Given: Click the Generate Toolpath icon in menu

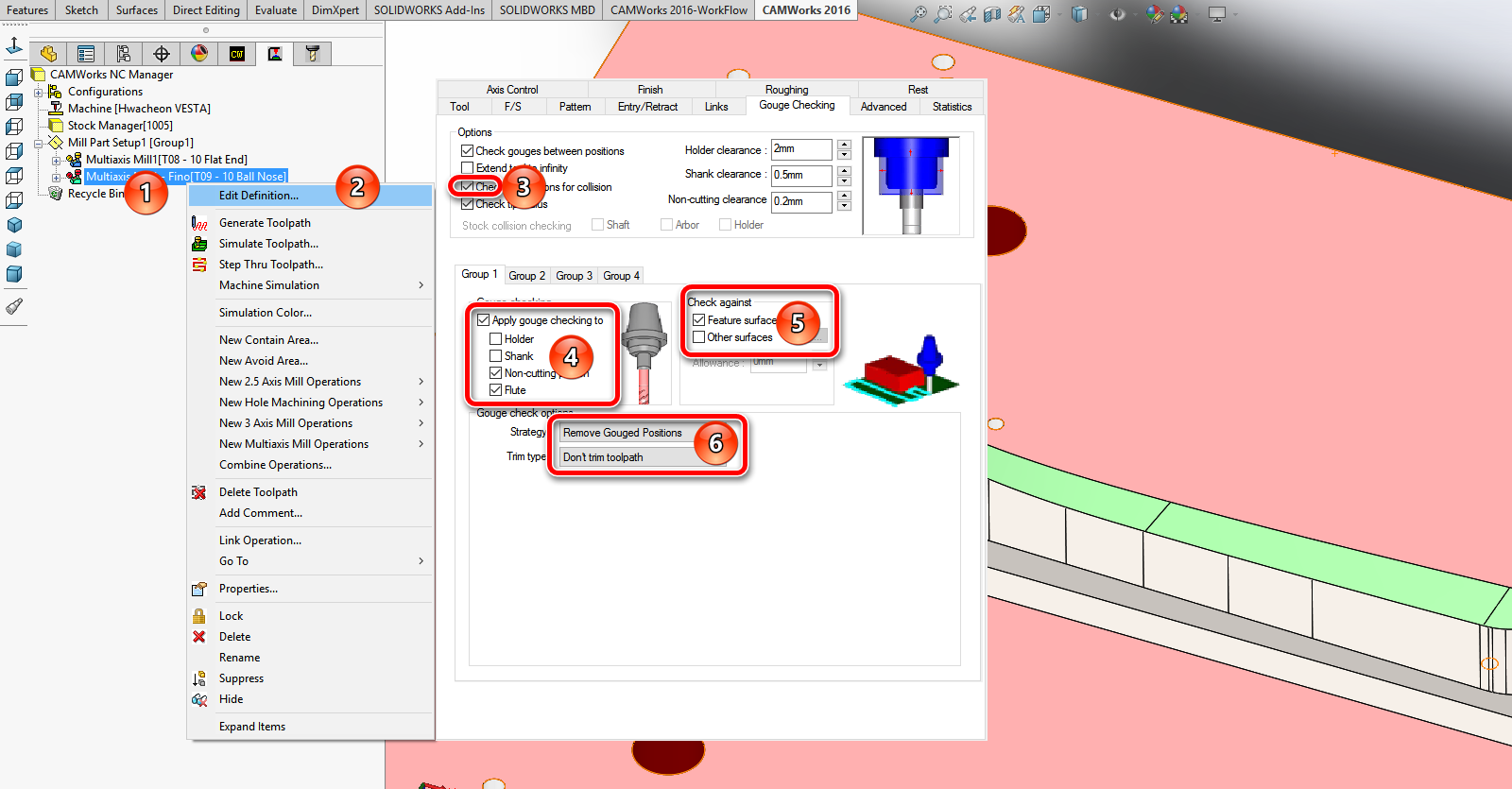Looking at the screenshot, I should coord(199,223).
